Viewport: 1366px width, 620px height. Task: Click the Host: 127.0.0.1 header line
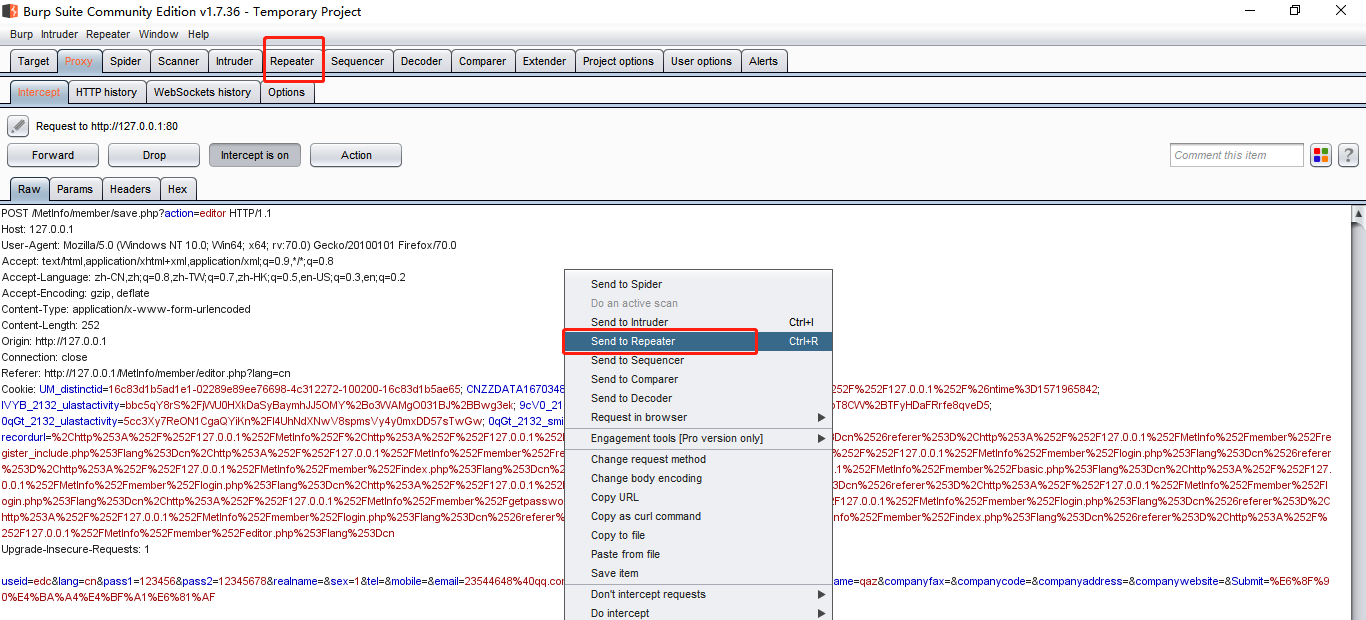click(x=38, y=229)
